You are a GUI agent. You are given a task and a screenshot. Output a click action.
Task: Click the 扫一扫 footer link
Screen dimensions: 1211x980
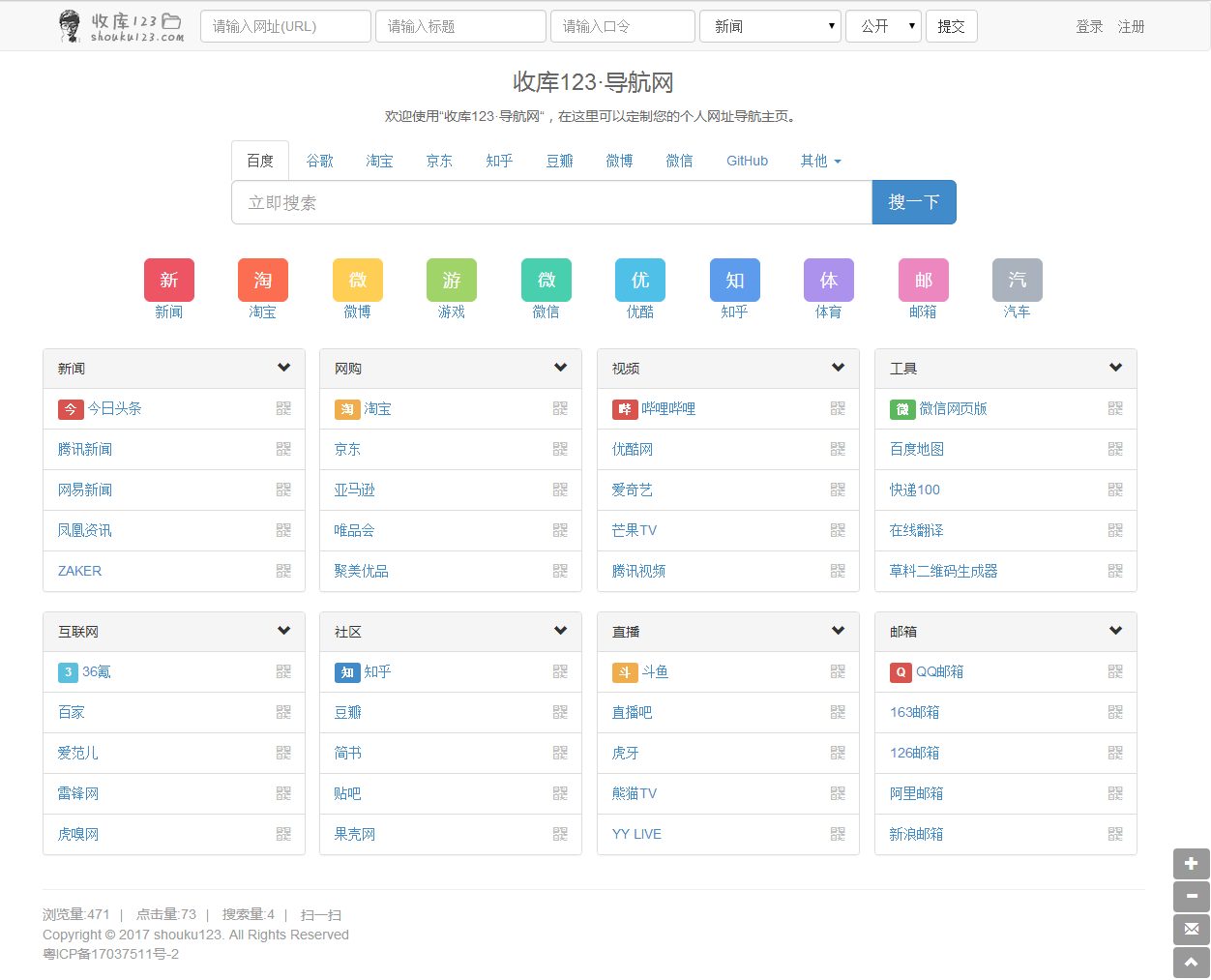321,914
